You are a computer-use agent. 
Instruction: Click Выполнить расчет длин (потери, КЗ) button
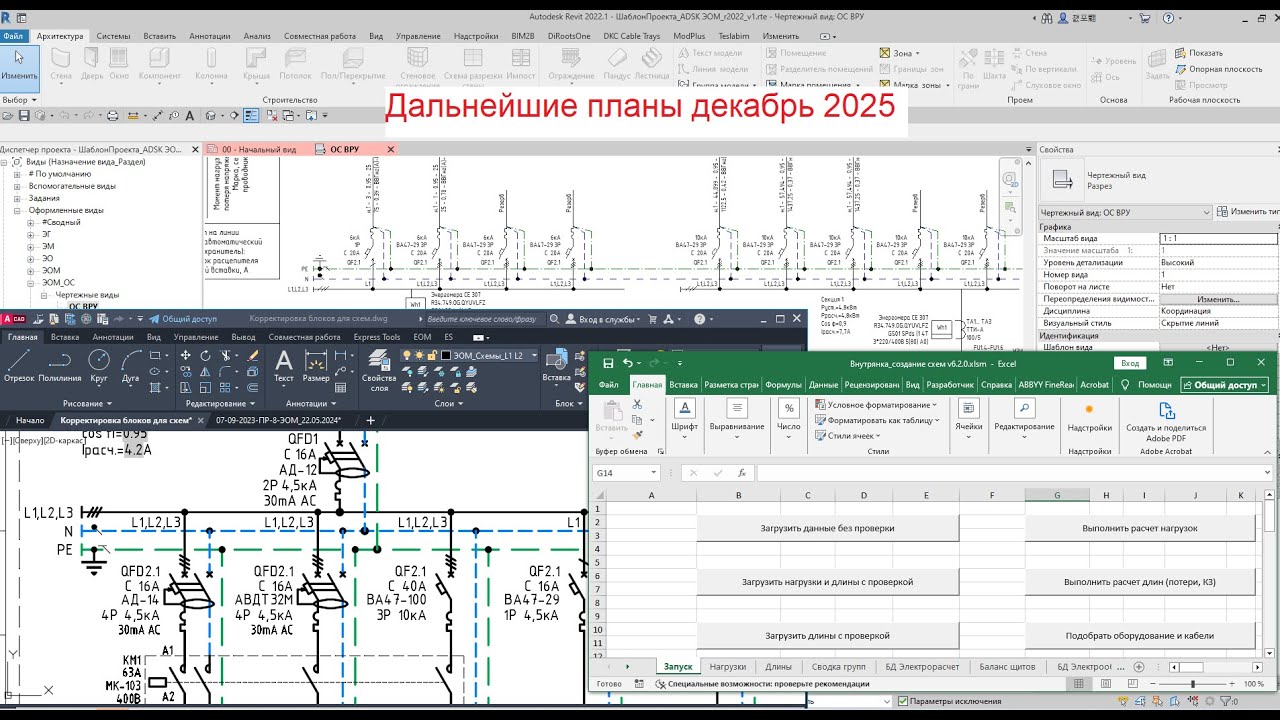pyautogui.click(x=1139, y=581)
